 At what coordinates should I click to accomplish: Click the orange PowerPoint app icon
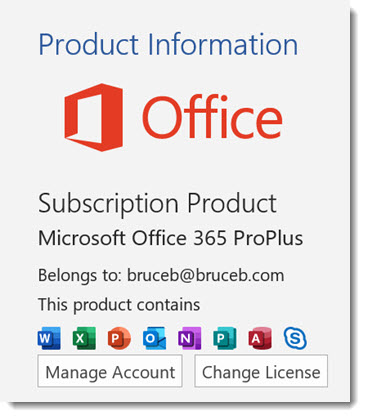(x=119, y=338)
